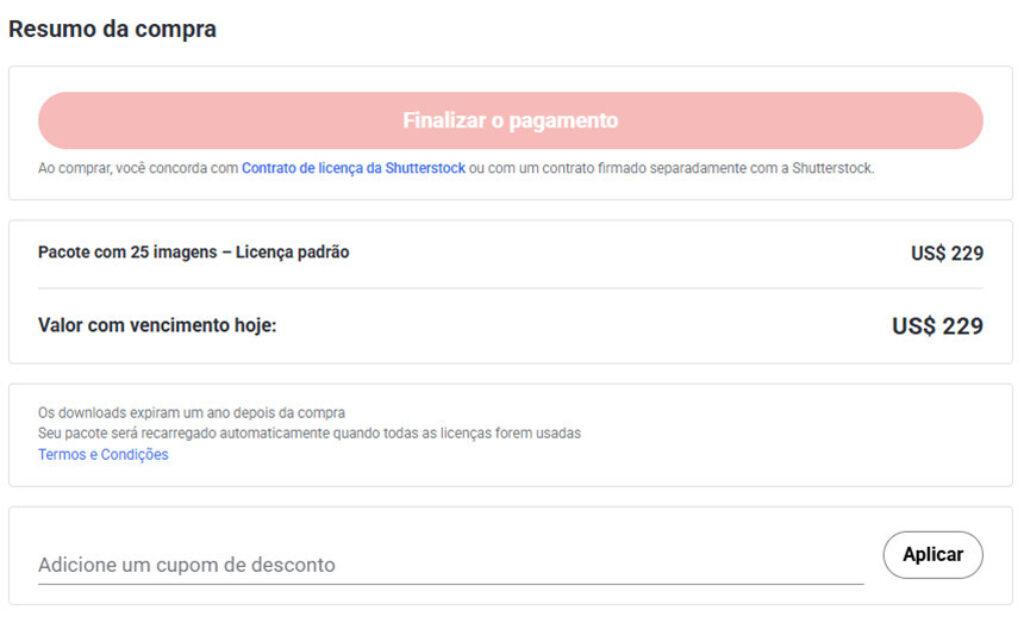Focus the Adicione um cupom de desconto field
Image resolution: width=1024 pixels, height=635 pixels.
pos(450,564)
